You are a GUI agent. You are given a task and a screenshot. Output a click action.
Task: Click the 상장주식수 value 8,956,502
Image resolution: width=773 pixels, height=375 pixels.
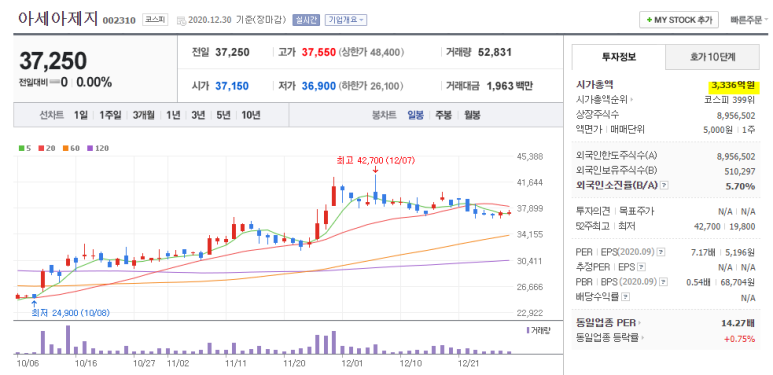click(736, 115)
